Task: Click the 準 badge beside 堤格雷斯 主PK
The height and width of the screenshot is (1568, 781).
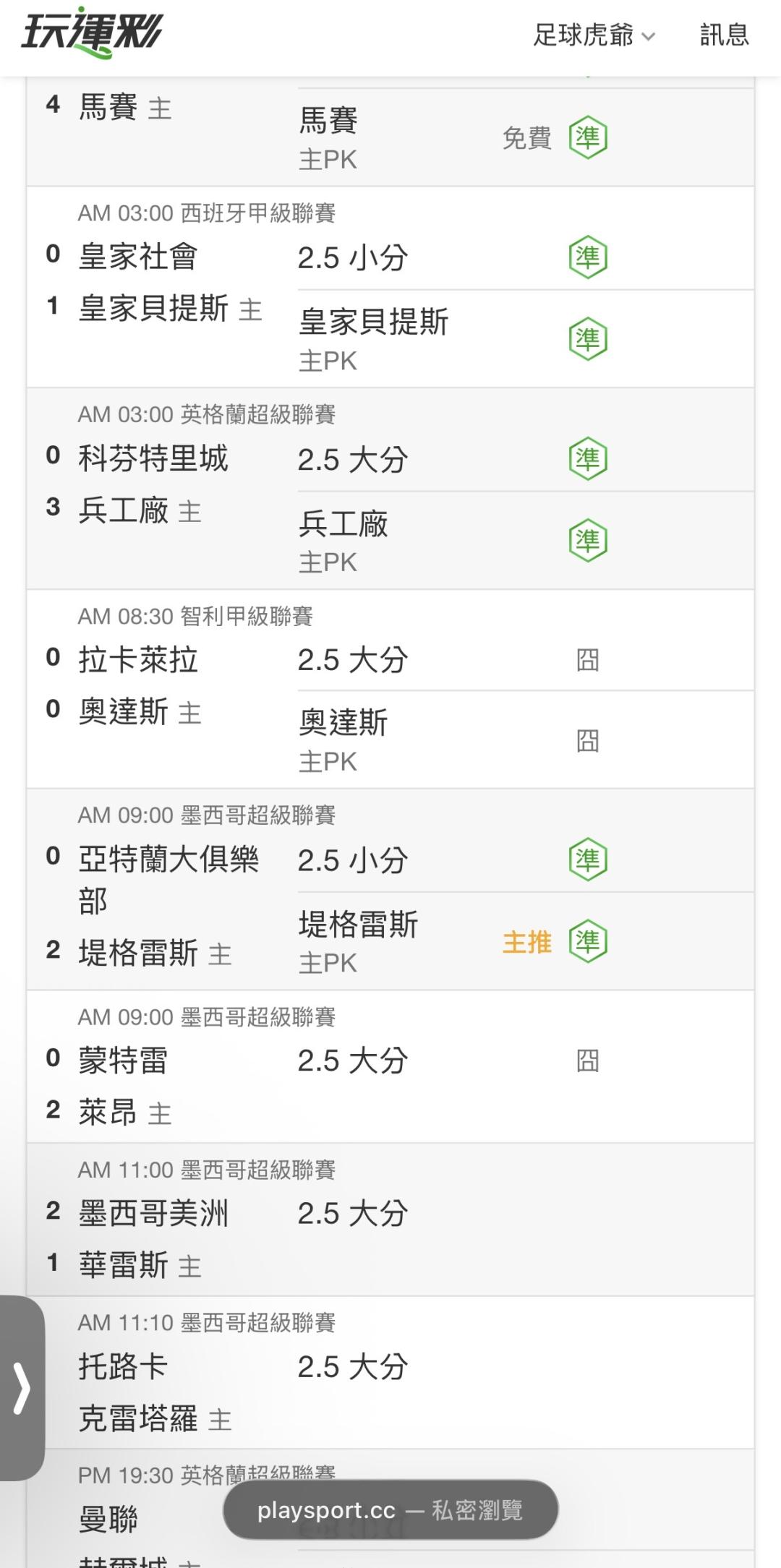Action: [588, 941]
